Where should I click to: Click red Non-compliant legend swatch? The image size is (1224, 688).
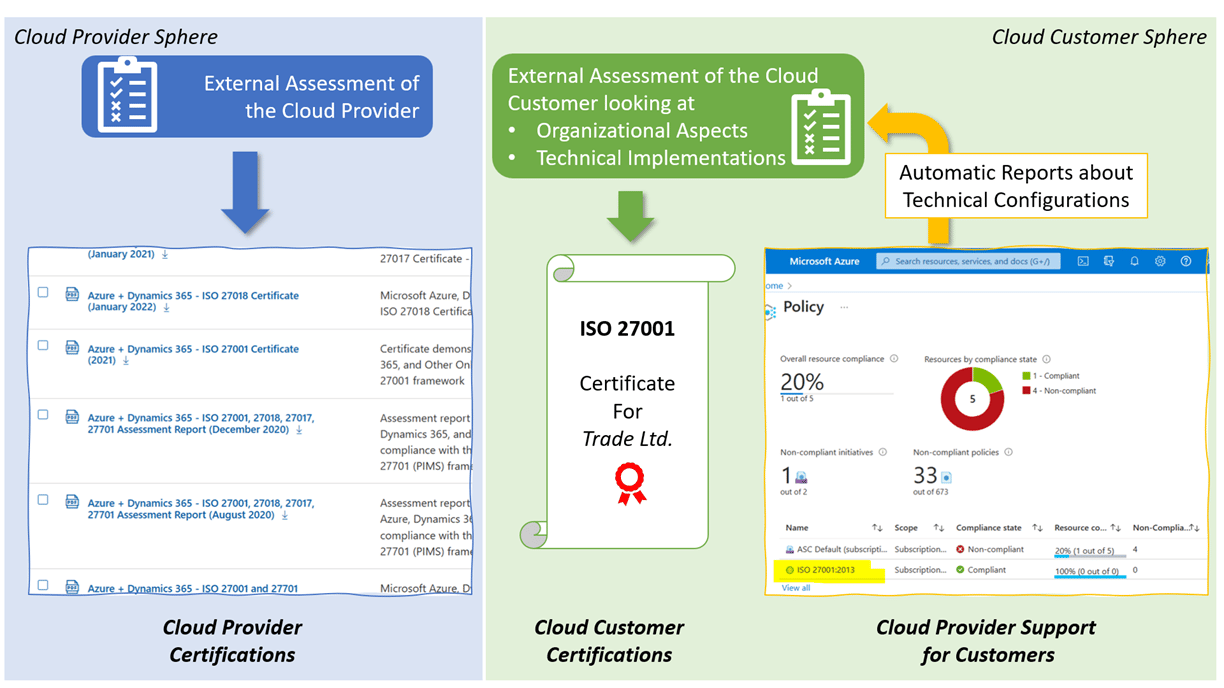[1026, 390]
